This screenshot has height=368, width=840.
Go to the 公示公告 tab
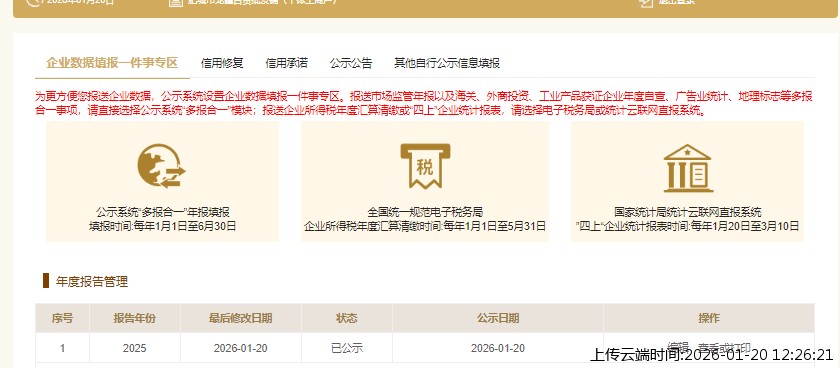click(x=350, y=63)
